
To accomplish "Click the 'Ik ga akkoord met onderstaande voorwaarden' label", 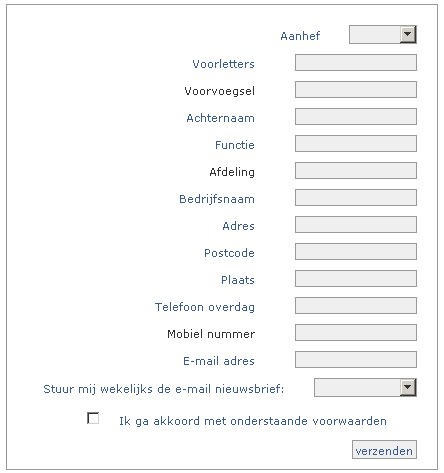I will point(253,421).
